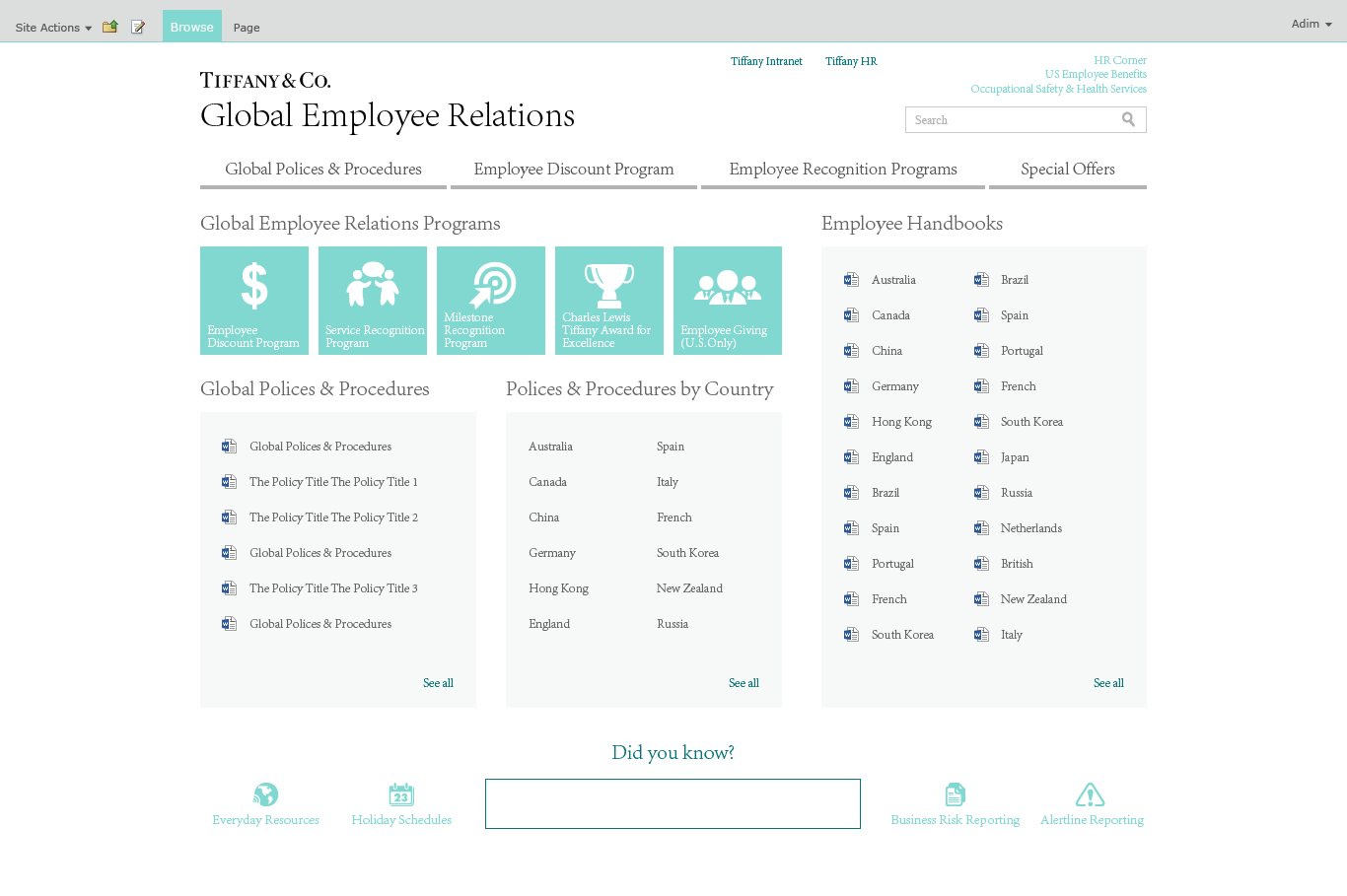The width and height of the screenshot is (1347, 896).
Task: Open Special Offers nav menu
Action: click(x=1068, y=170)
